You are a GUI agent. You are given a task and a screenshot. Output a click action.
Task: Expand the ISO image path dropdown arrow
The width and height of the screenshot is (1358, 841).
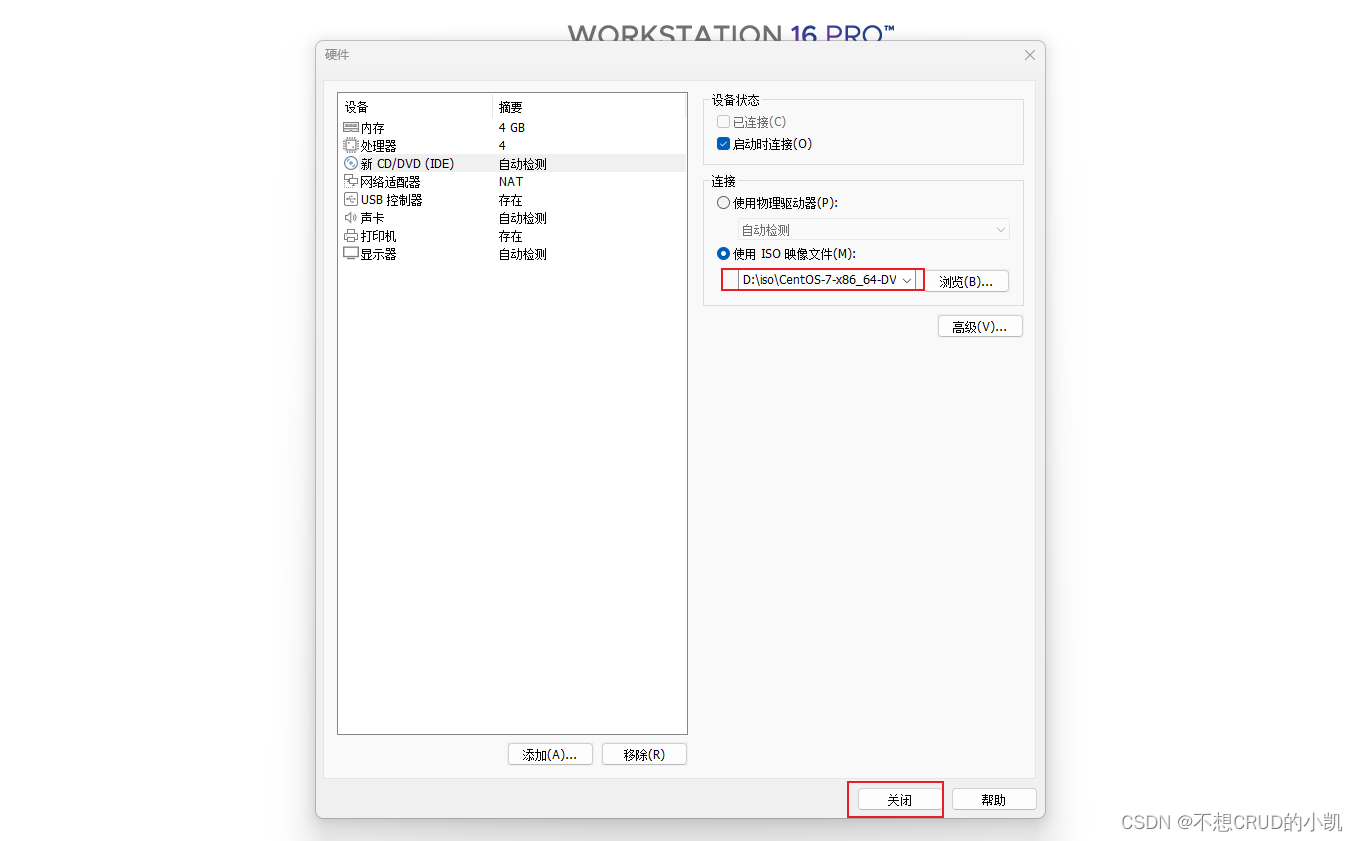pyautogui.click(x=907, y=281)
